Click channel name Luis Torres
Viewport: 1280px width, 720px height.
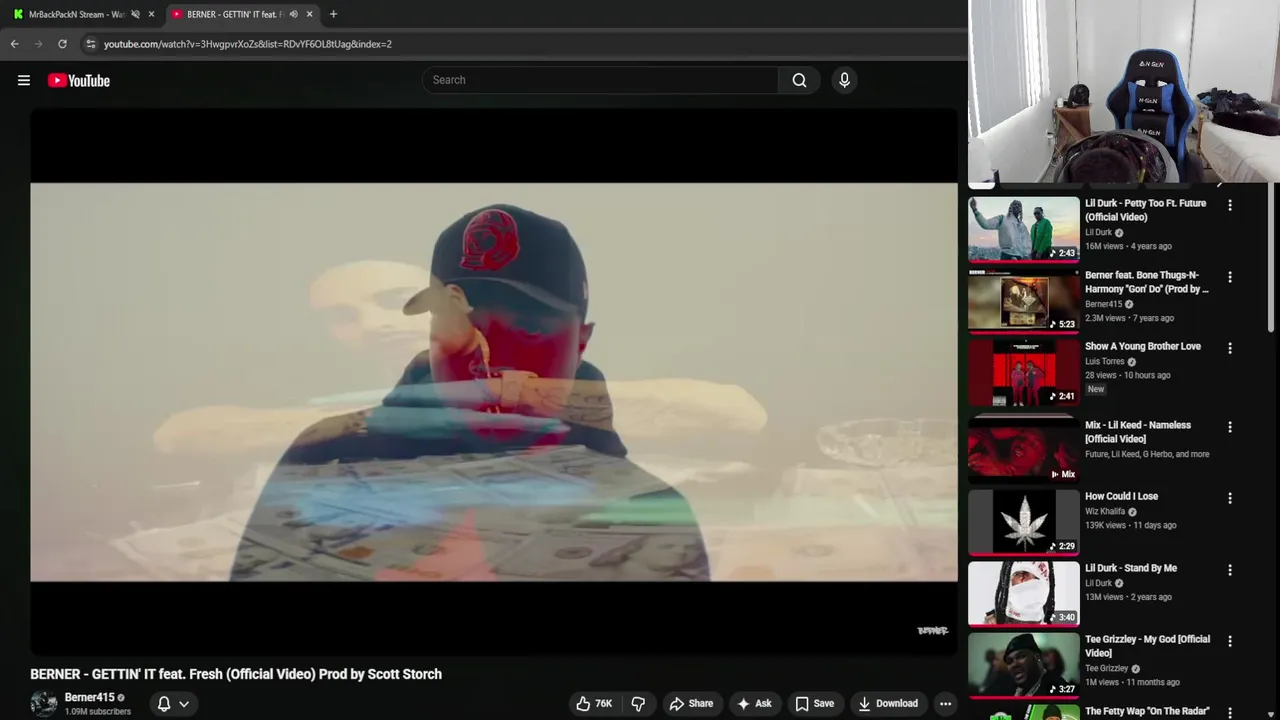point(1105,362)
